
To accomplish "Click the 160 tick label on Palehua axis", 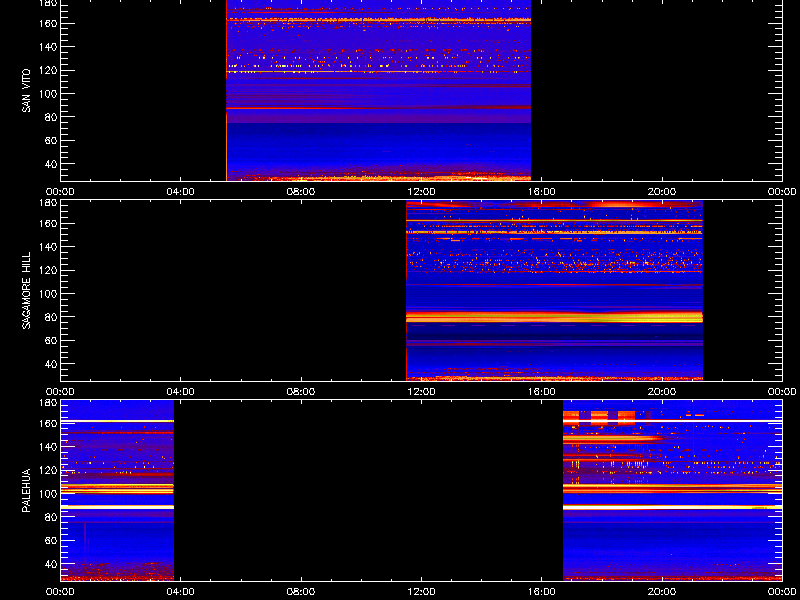I will [x=50, y=423].
